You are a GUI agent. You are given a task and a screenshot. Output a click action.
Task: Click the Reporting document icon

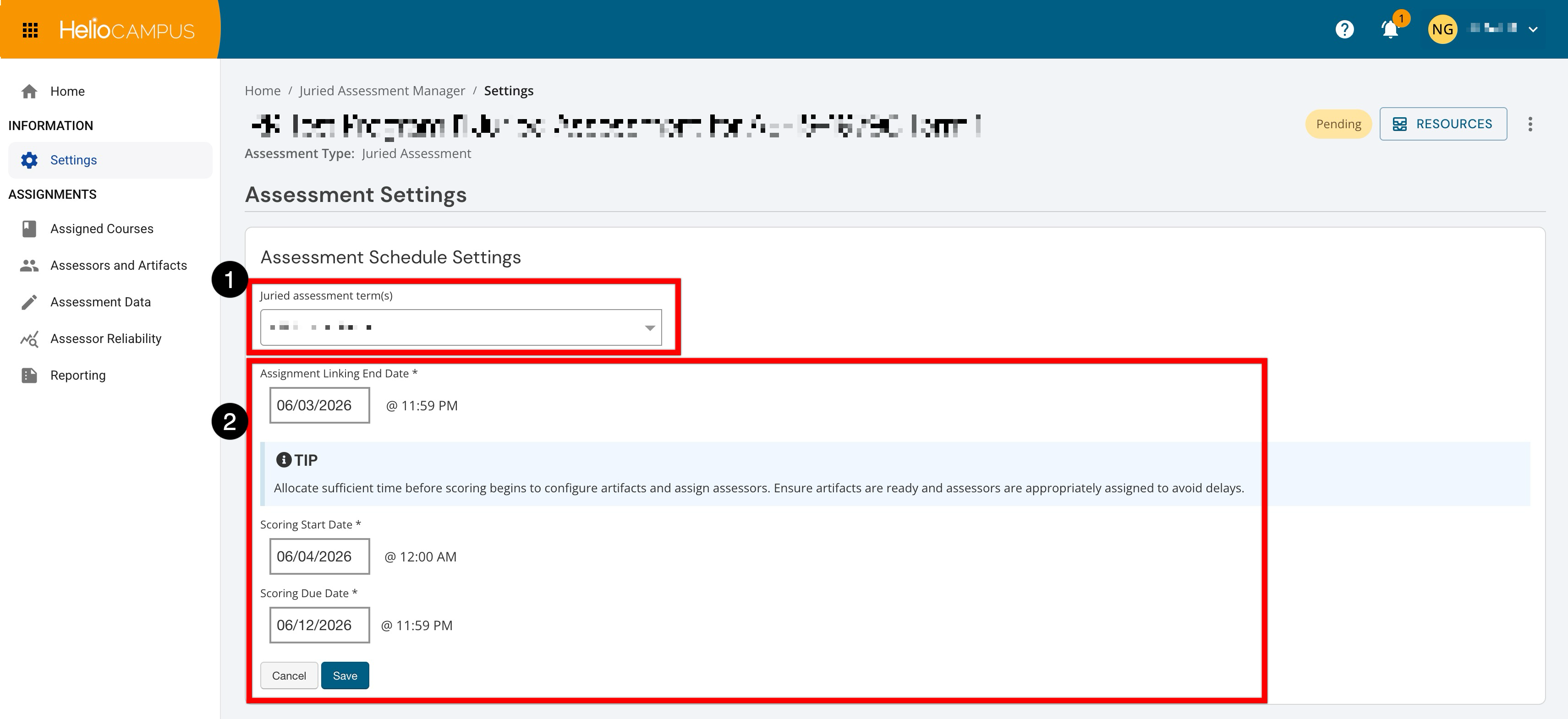29,376
